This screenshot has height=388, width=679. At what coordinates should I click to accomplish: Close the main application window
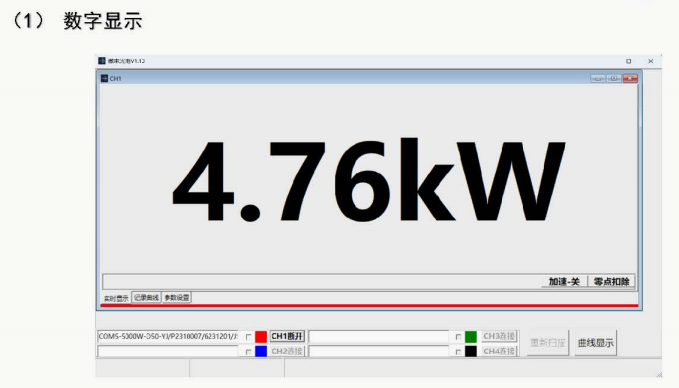pos(650,61)
